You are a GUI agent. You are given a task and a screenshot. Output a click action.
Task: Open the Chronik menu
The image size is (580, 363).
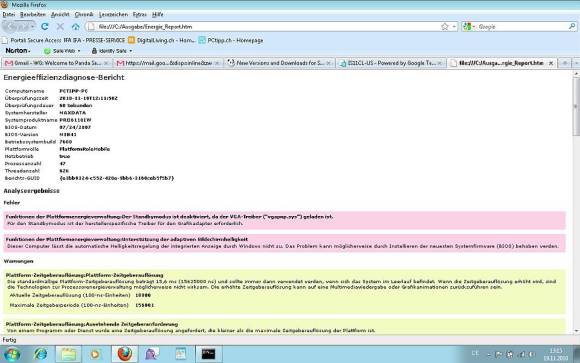pos(84,14)
